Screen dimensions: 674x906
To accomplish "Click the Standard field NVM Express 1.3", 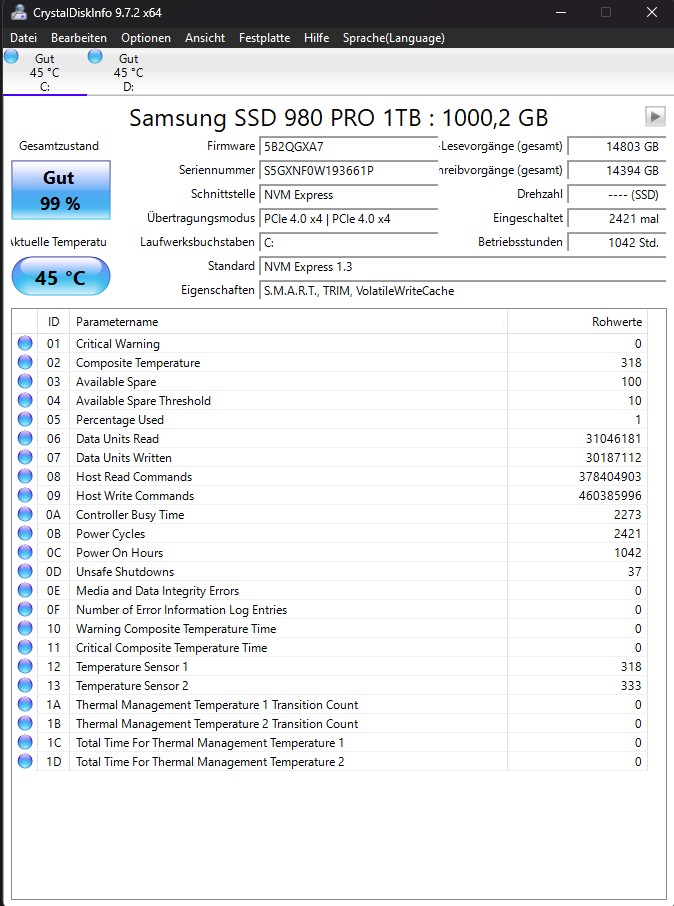I will click(462, 267).
